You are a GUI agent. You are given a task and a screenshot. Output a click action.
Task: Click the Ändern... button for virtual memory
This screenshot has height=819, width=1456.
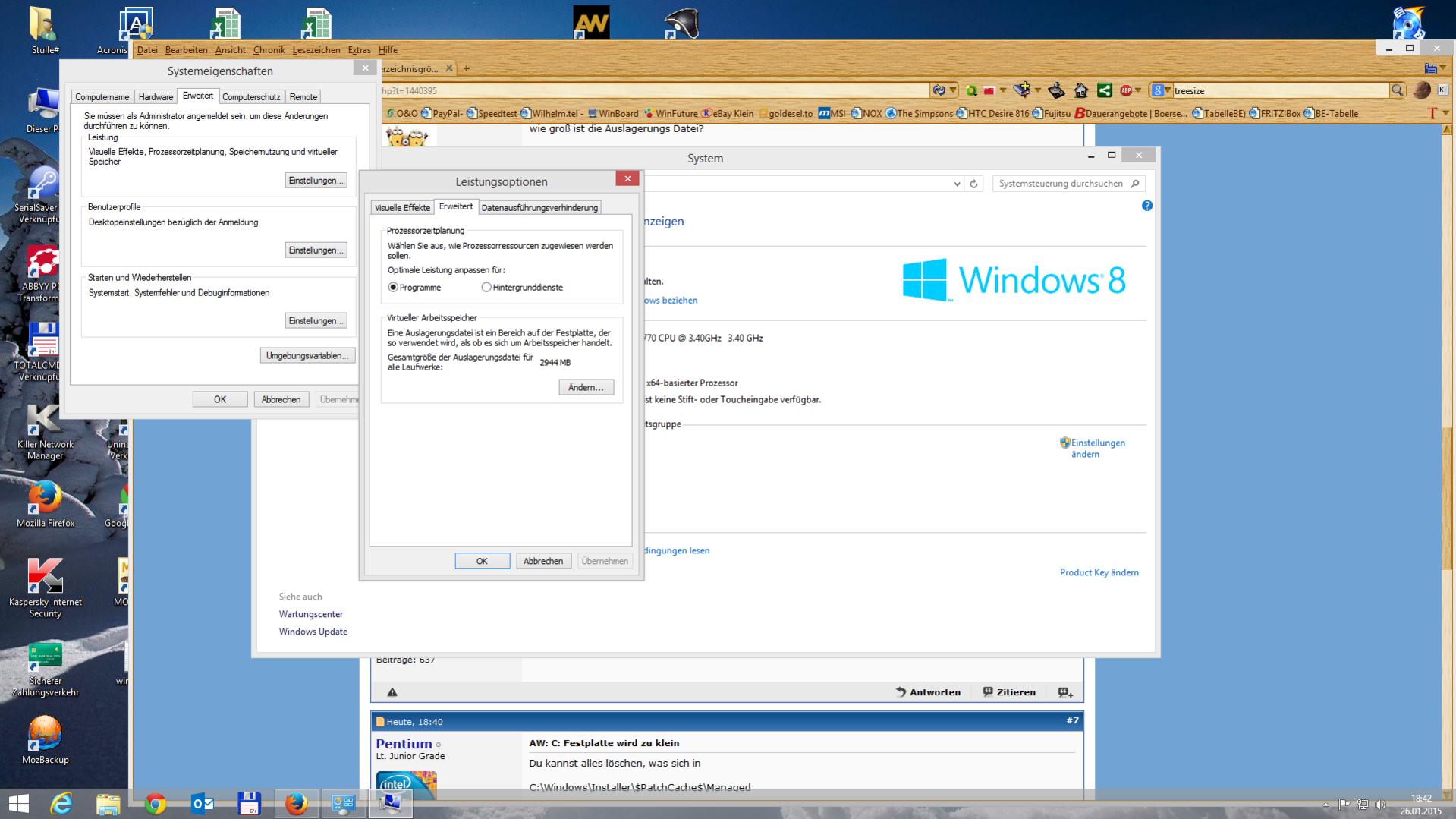pos(586,388)
